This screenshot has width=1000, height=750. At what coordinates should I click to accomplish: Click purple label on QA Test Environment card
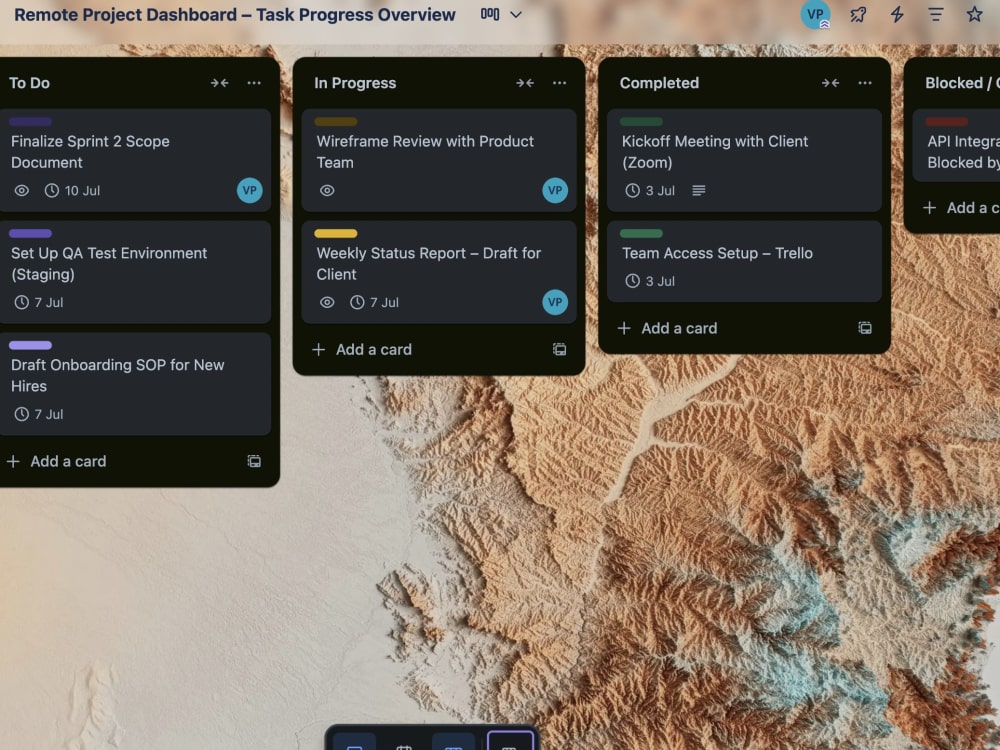tap(30, 233)
